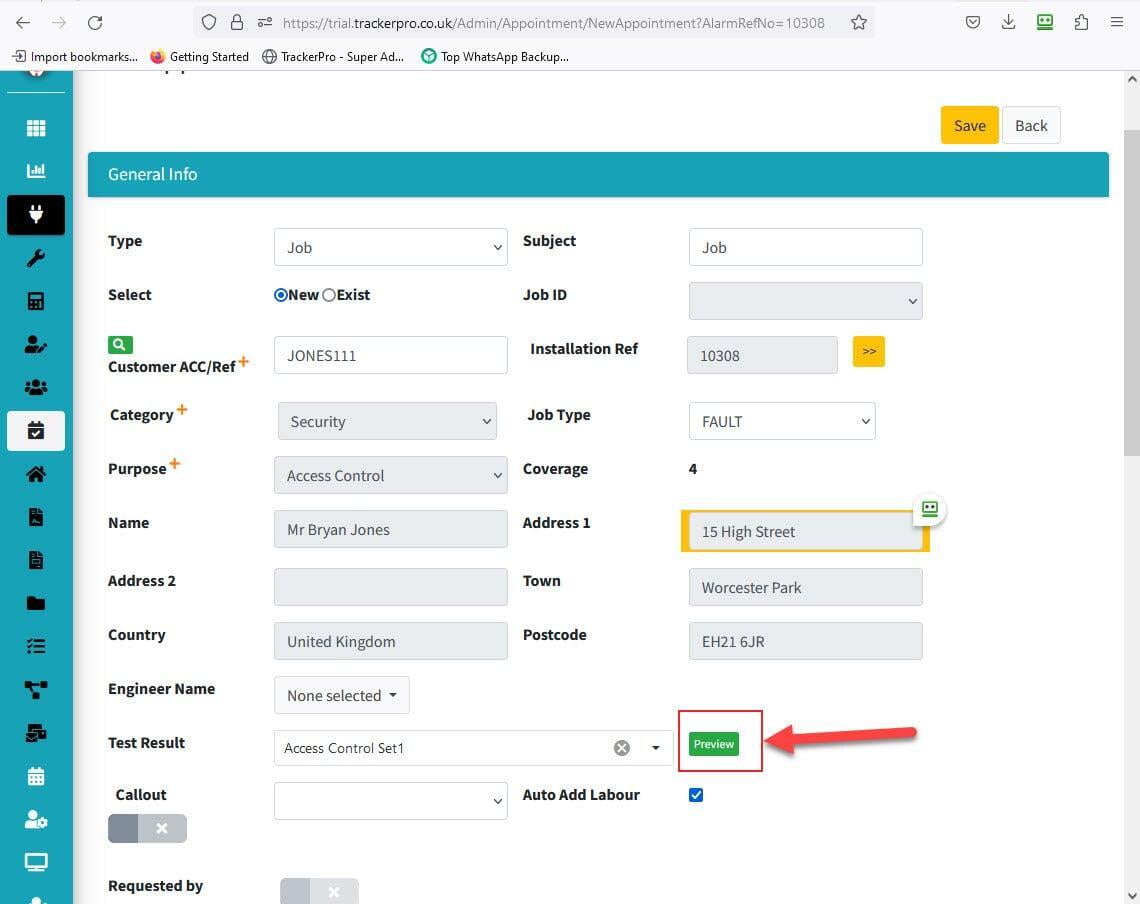
Task: Expand the Job Type dropdown
Action: [781, 421]
